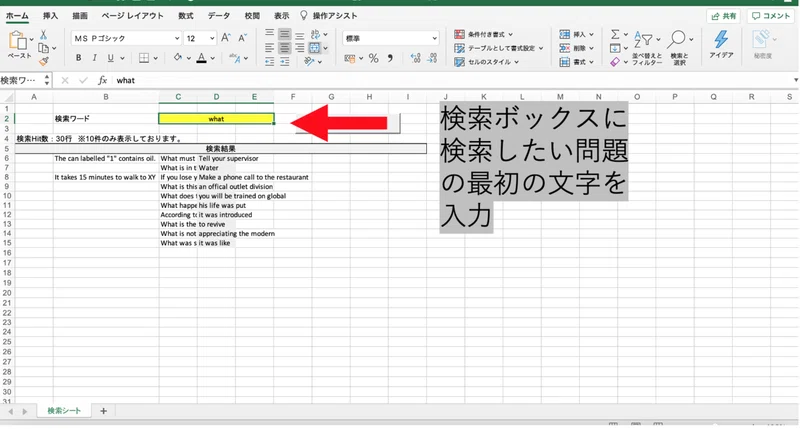Apply comma style number format
Image resolution: width=800 pixels, height=429 pixels.
coord(390,58)
